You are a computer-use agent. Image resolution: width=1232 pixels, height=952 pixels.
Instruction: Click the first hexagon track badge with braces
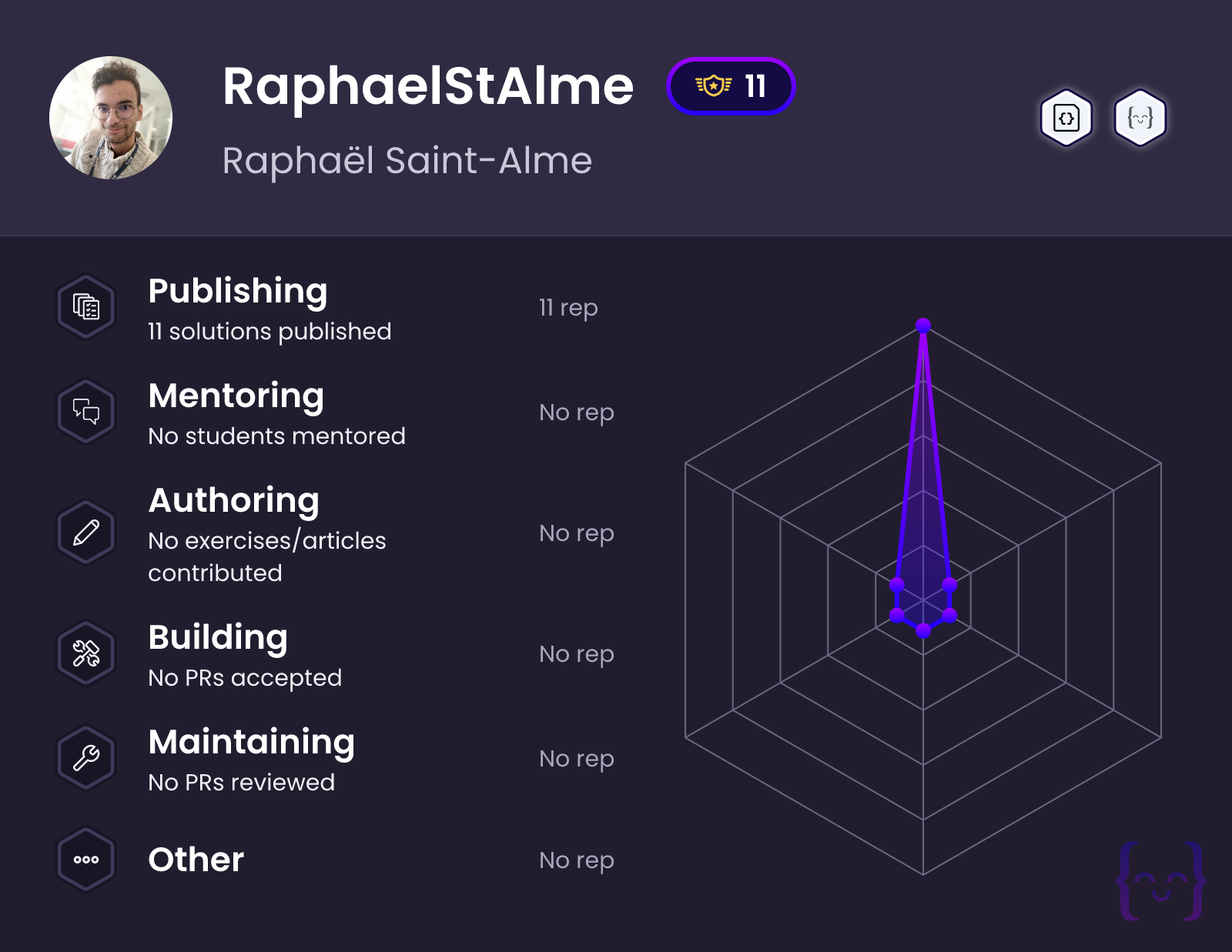click(x=1066, y=118)
